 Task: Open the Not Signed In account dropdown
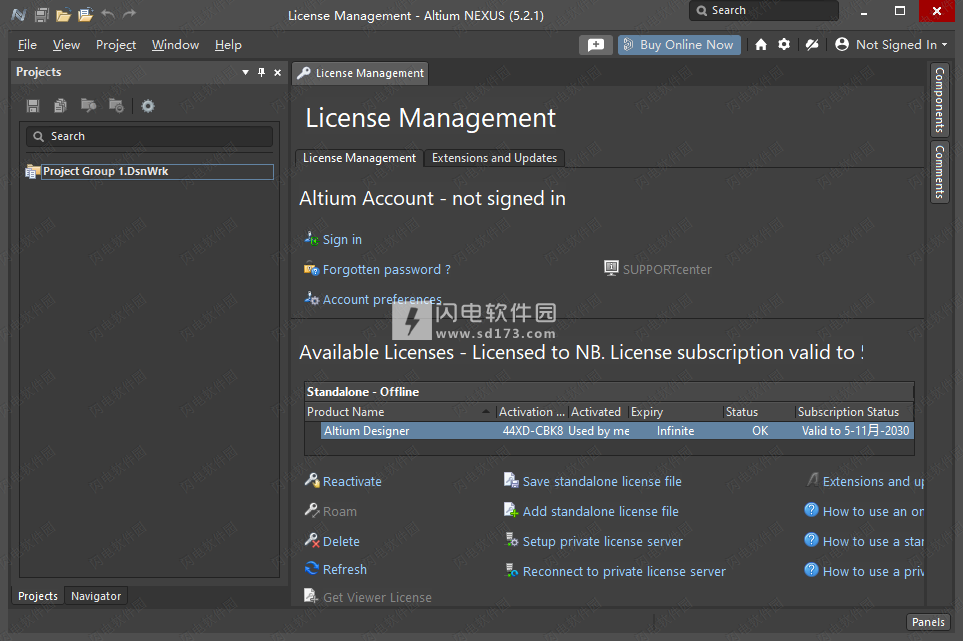pyautogui.click(x=891, y=44)
